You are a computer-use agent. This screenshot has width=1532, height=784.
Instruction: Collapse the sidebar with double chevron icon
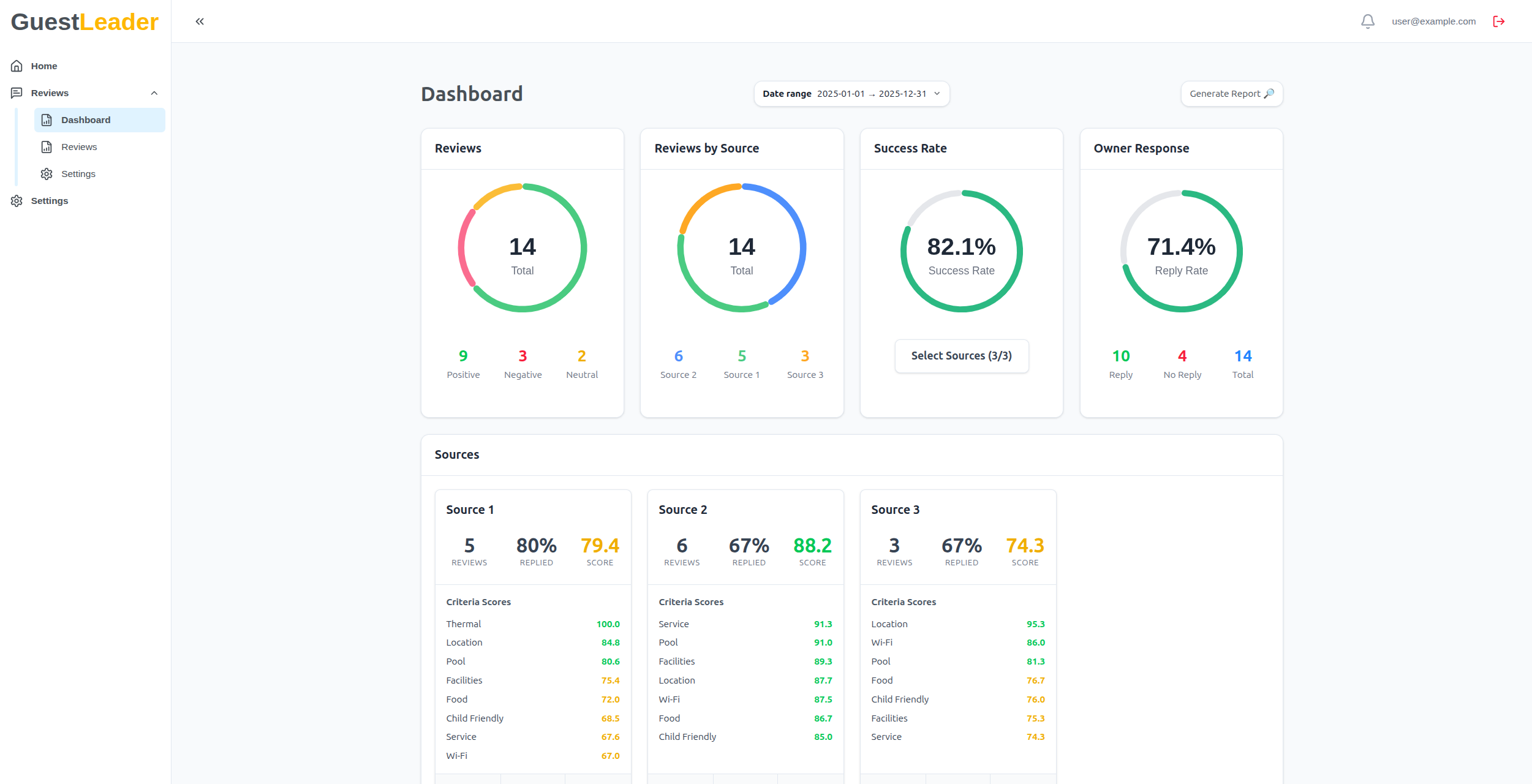point(200,21)
